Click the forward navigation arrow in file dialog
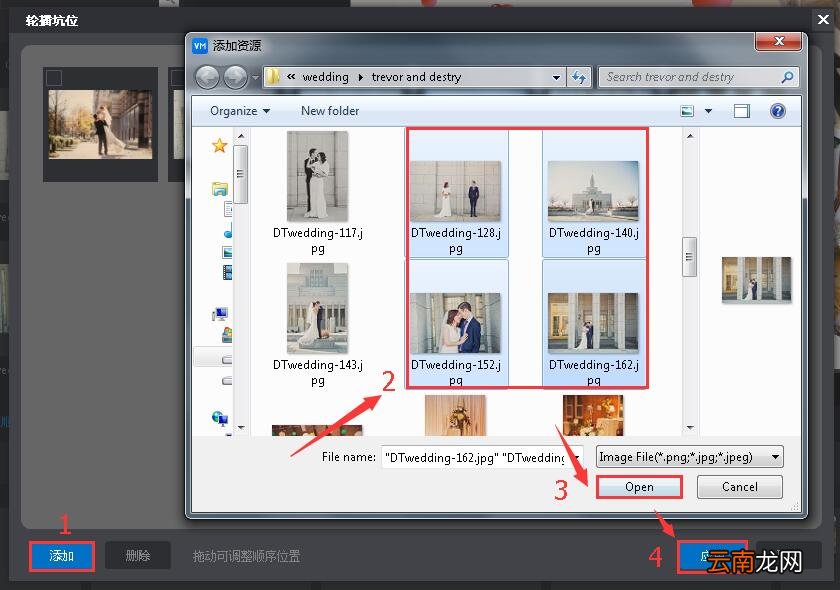This screenshot has width=840, height=590. coord(235,77)
